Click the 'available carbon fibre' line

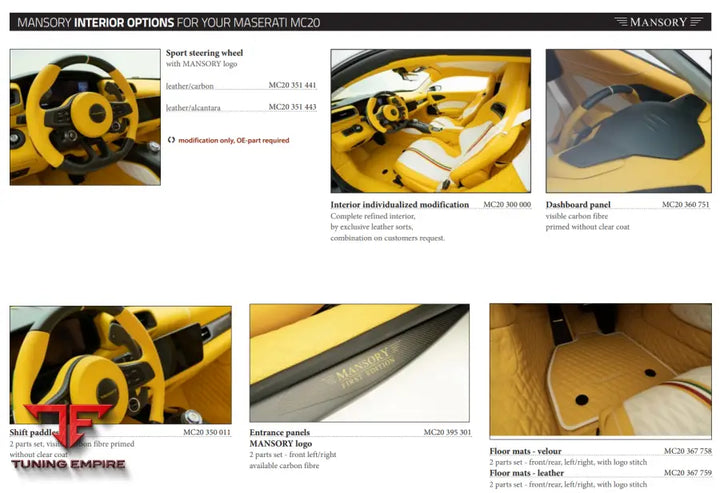pyautogui.click(x=284, y=466)
